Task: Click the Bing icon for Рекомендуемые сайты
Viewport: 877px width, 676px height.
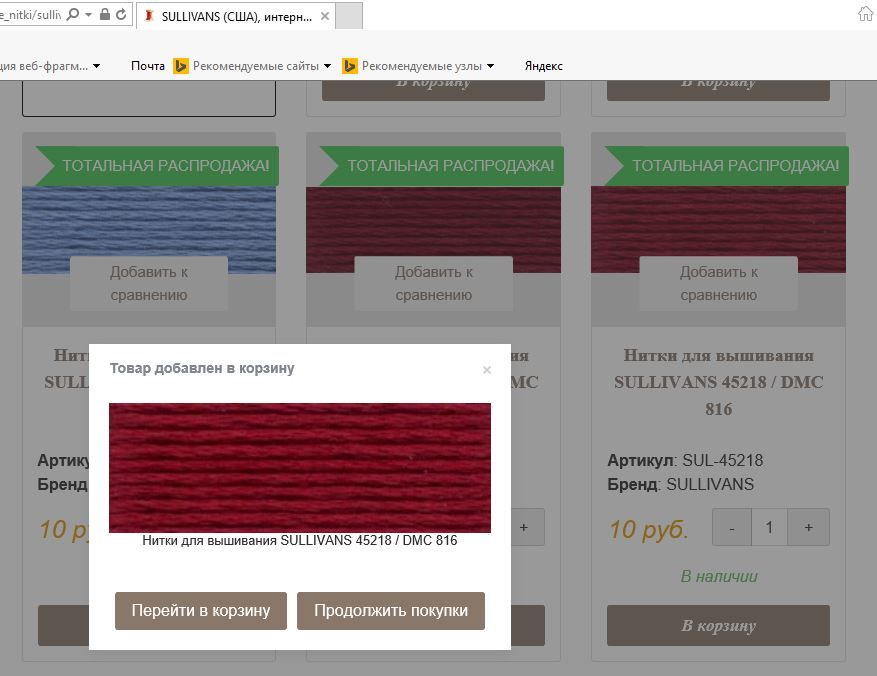Action: coord(181,66)
